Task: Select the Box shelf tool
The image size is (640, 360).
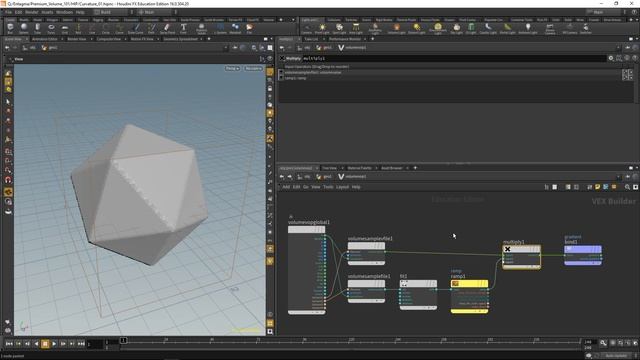Action: 10,29
